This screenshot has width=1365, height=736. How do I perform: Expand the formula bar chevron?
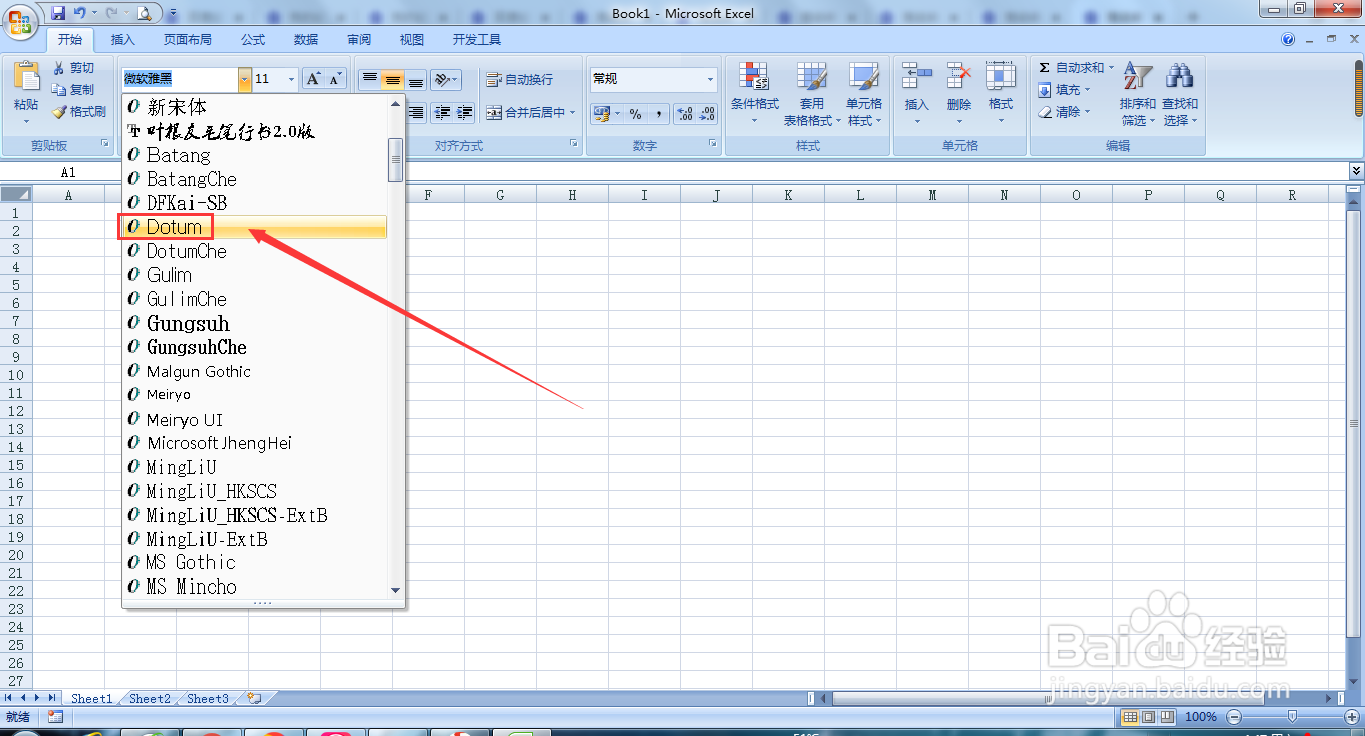click(x=1356, y=172)
